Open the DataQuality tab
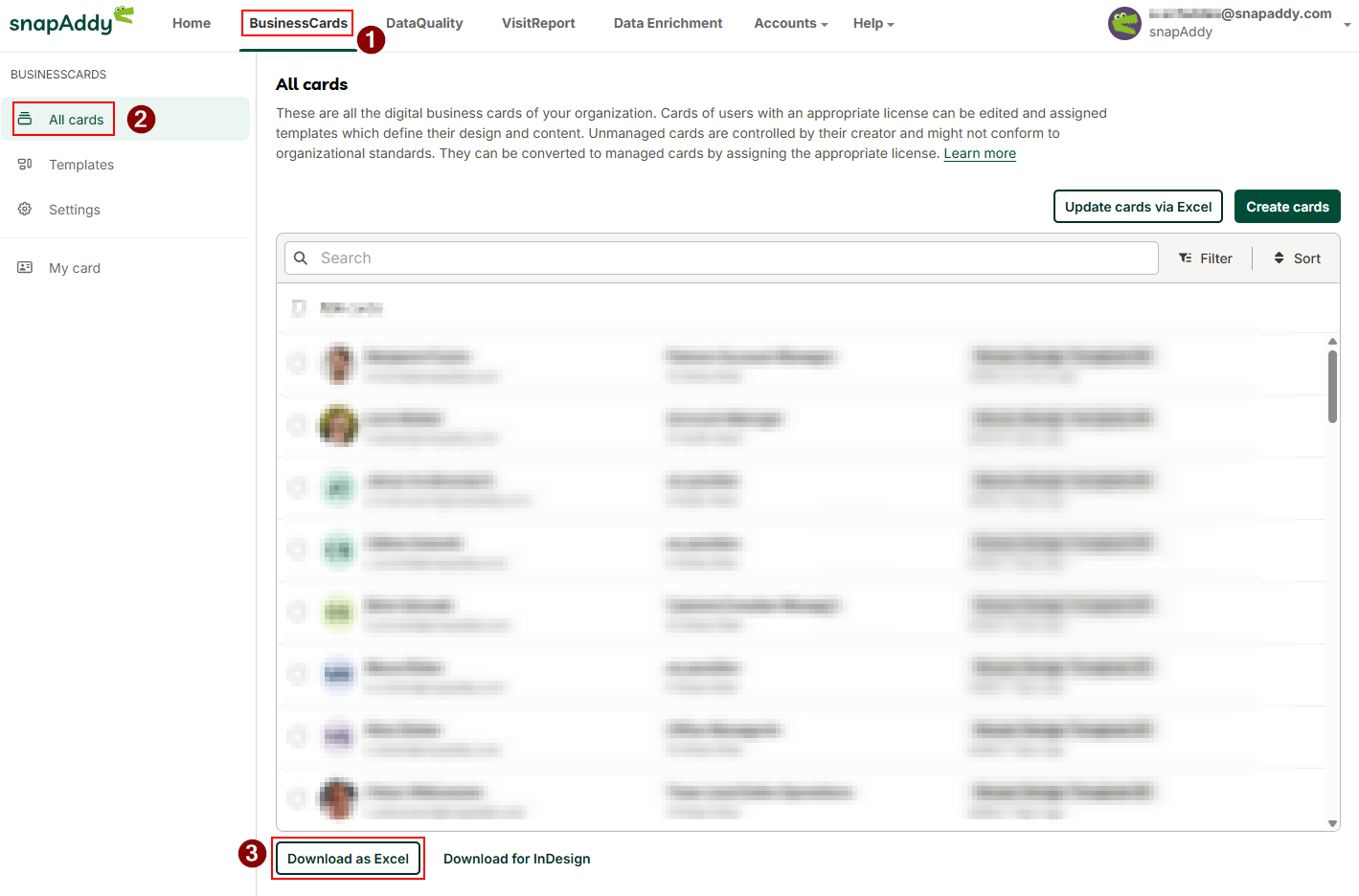The width and height of the screenshot is (1359, 896). (424, 23)
